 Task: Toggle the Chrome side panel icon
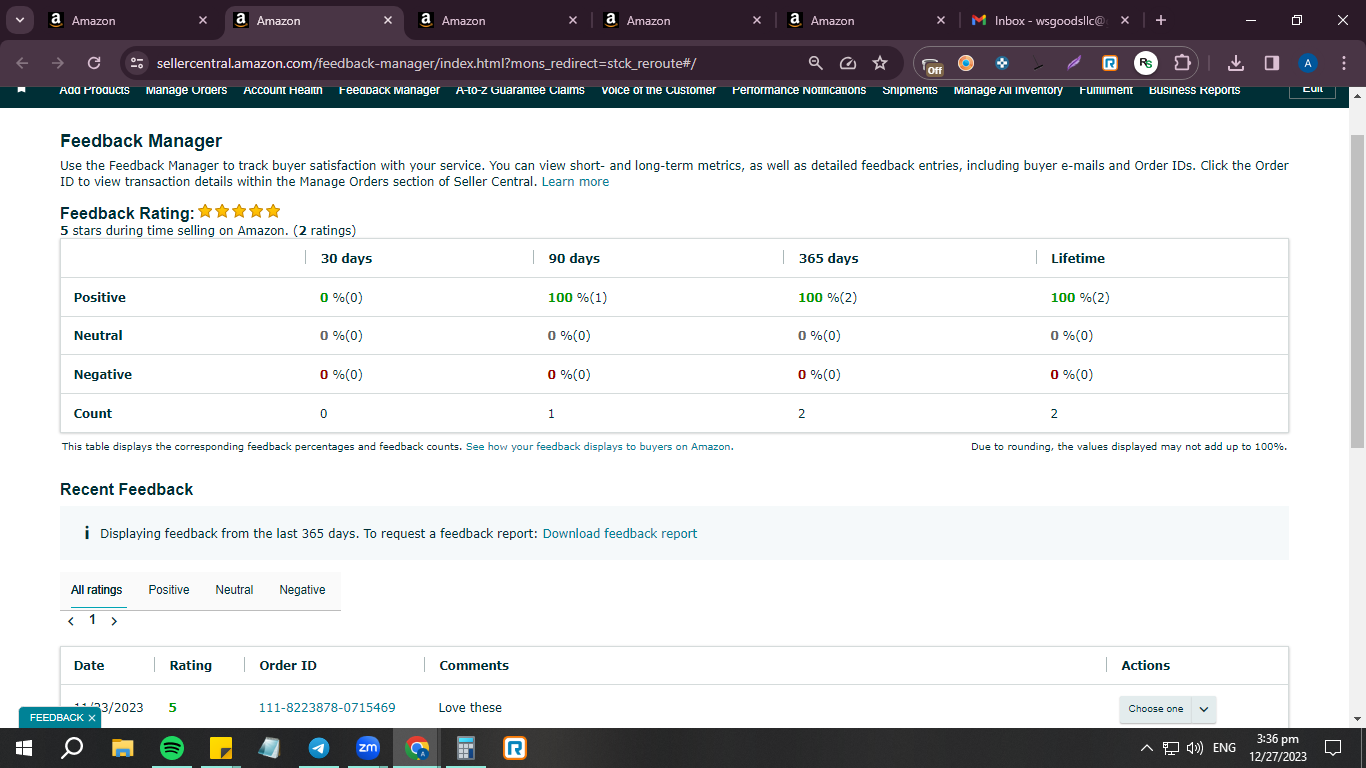click(1272, 63)
